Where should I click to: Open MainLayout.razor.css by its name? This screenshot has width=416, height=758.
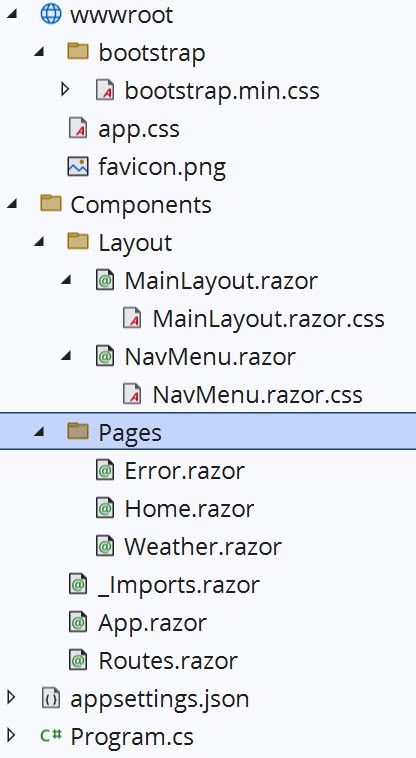(268, 320)
